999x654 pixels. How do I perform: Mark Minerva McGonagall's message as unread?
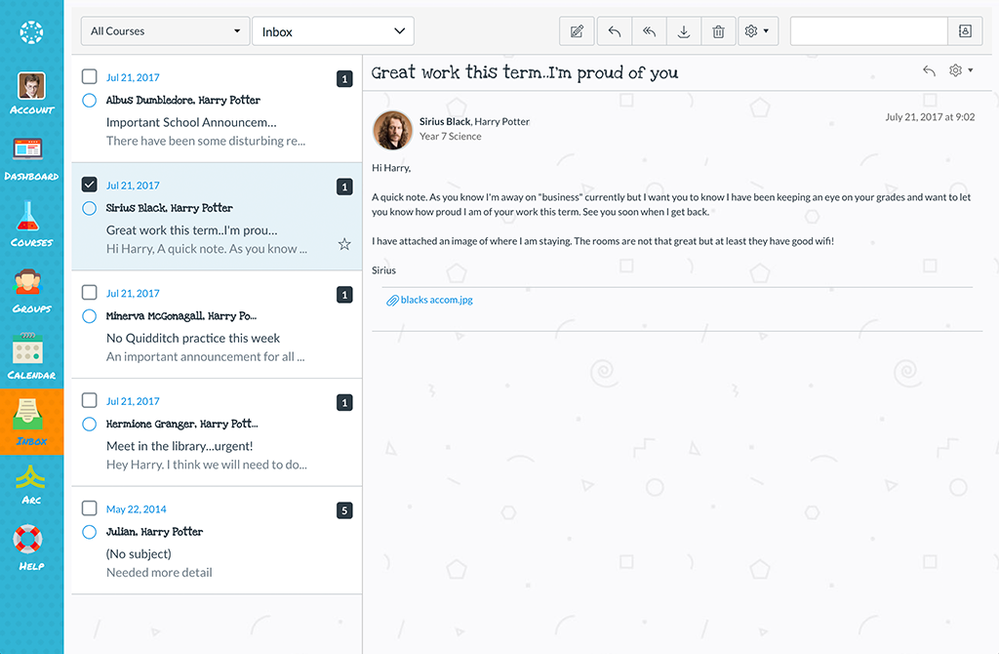89,315
